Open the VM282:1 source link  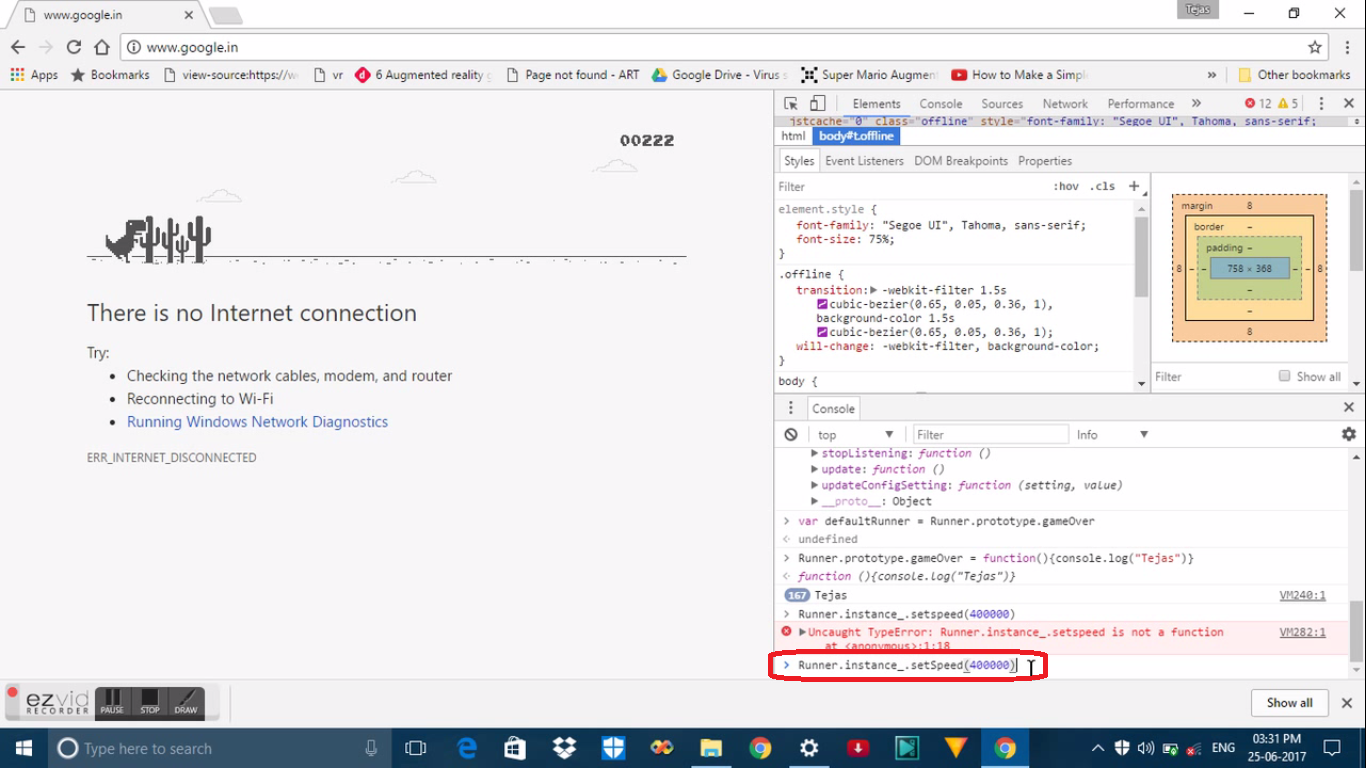1302,632
